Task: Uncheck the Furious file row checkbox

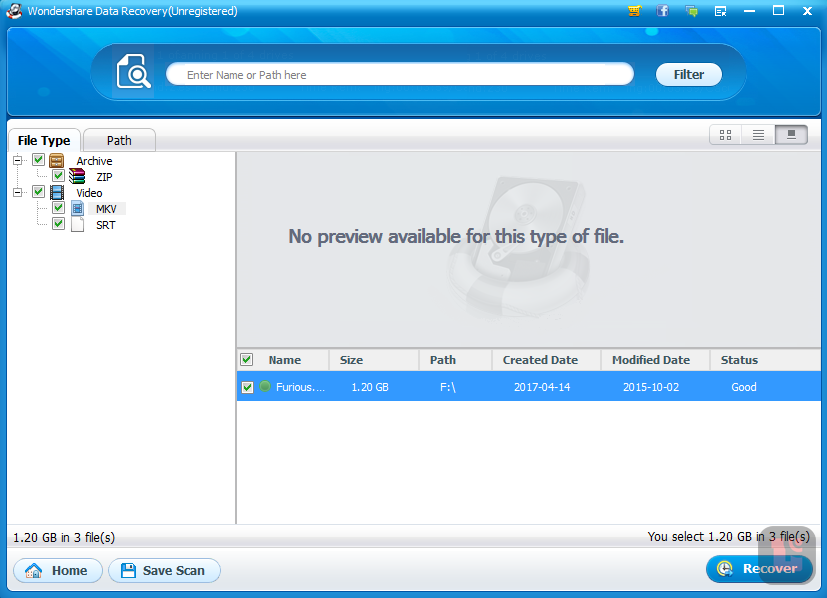Action: 247,388
